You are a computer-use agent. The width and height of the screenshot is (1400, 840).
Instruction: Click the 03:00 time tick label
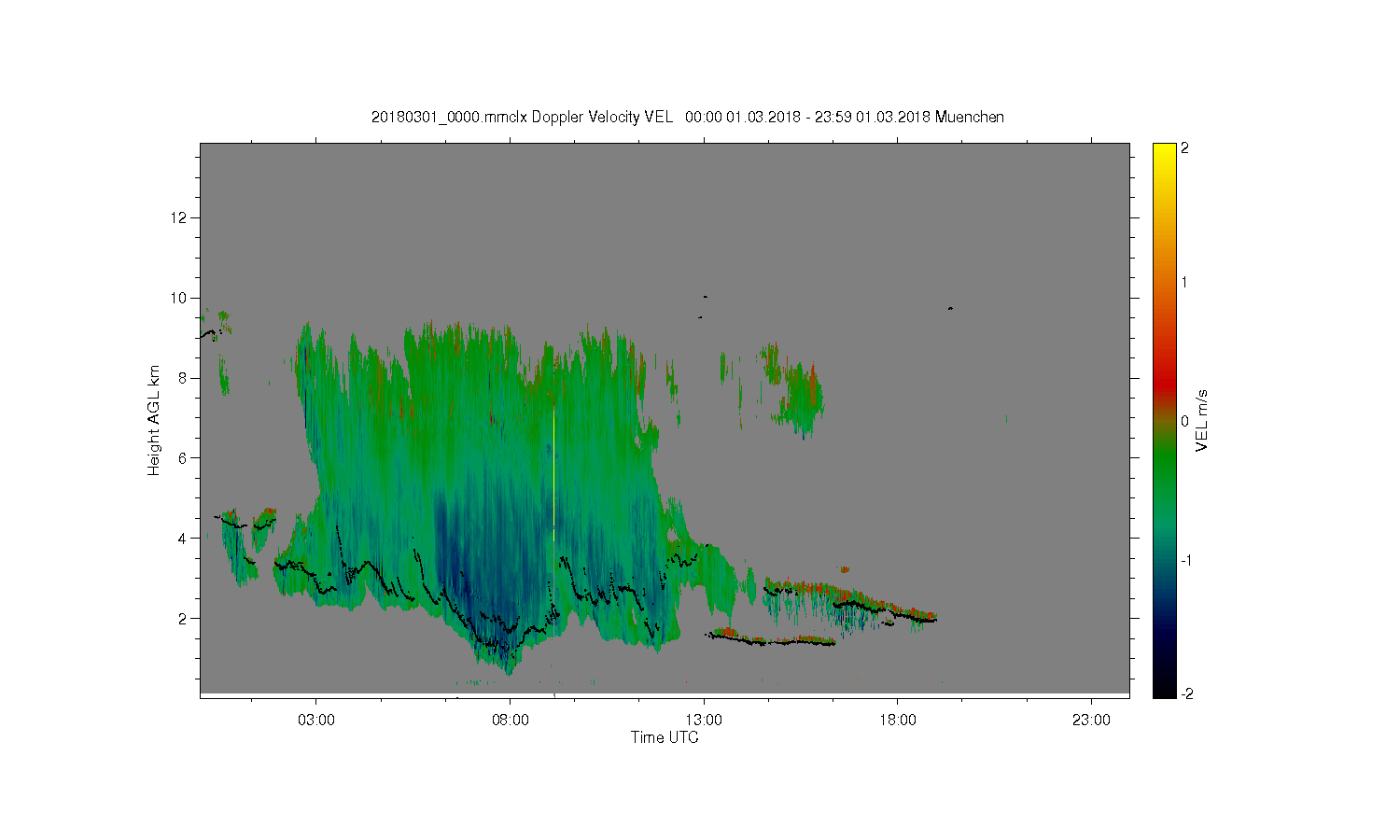click(316, 720)
